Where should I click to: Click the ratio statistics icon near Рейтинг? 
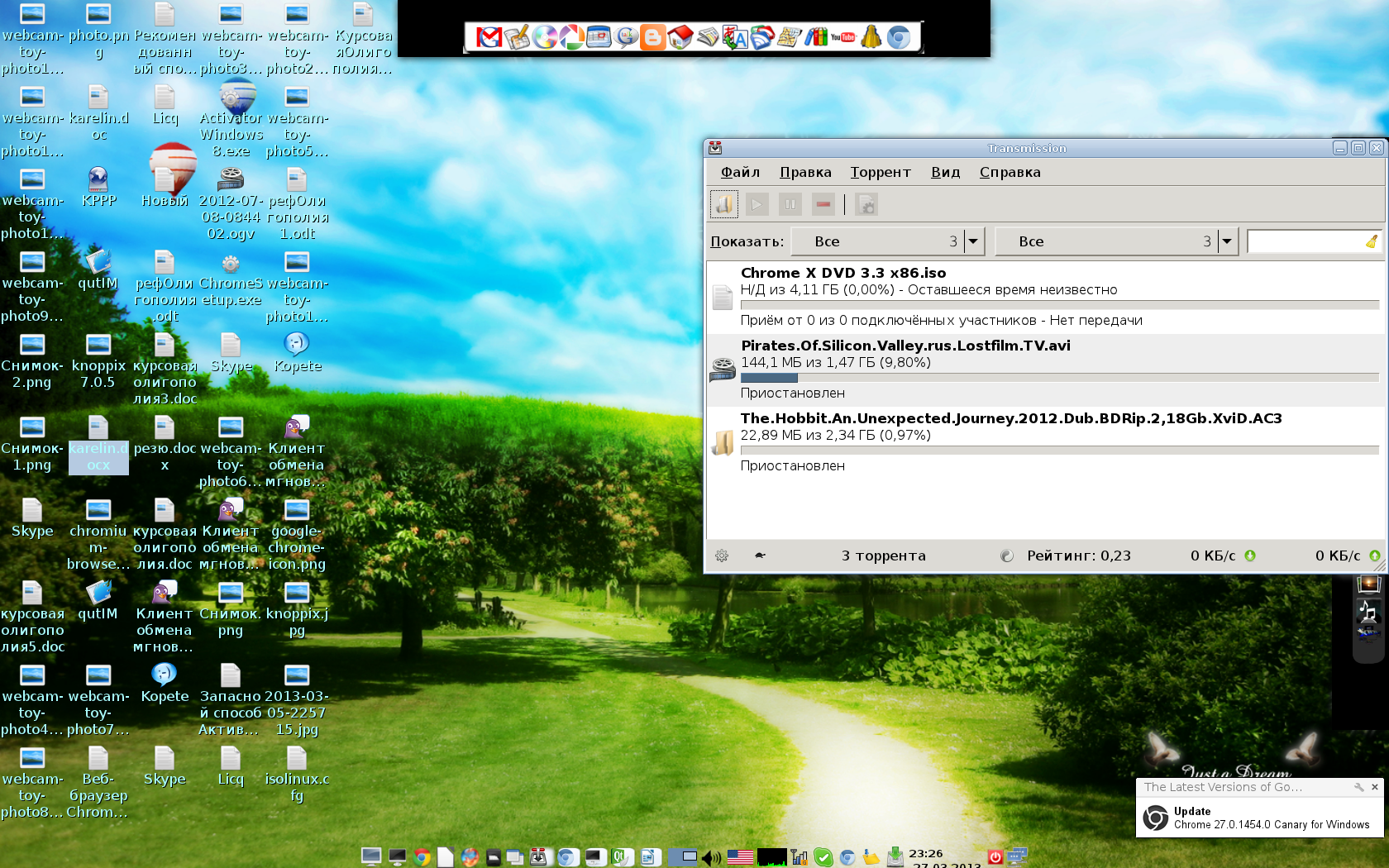1006,556
